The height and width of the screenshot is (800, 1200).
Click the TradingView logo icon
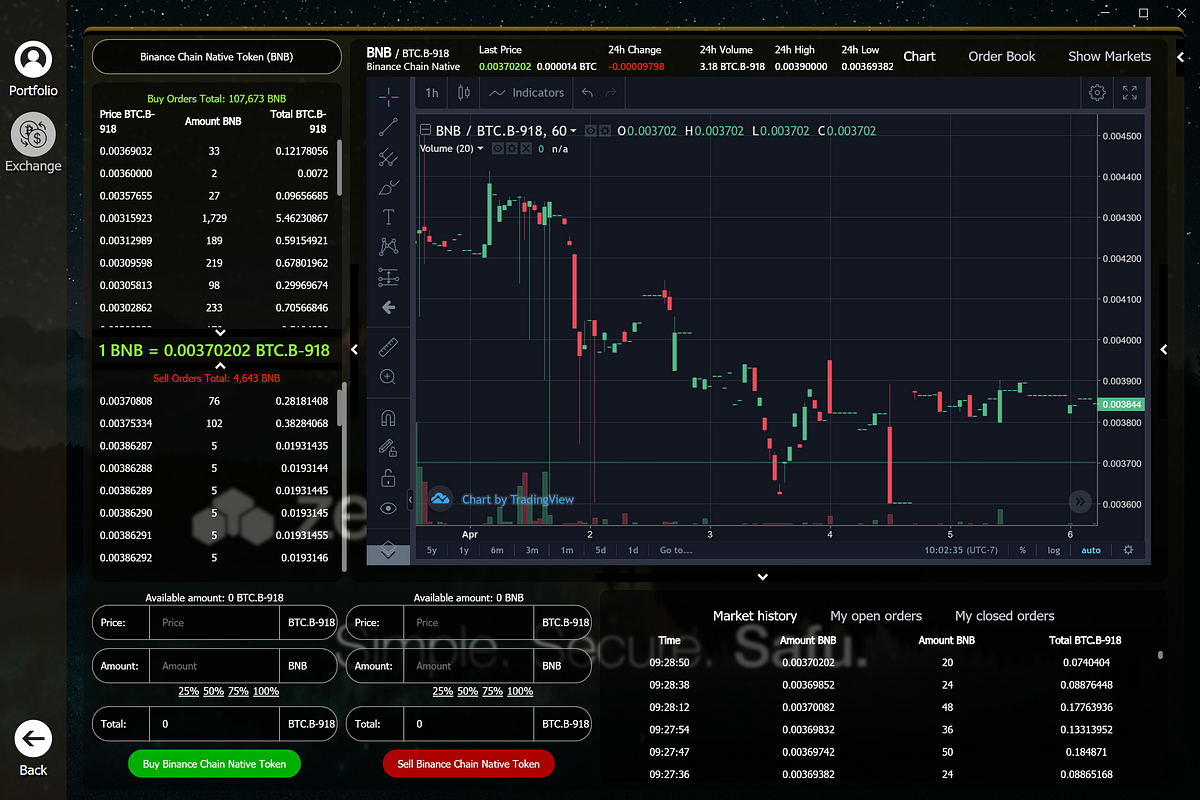point(441,498)
